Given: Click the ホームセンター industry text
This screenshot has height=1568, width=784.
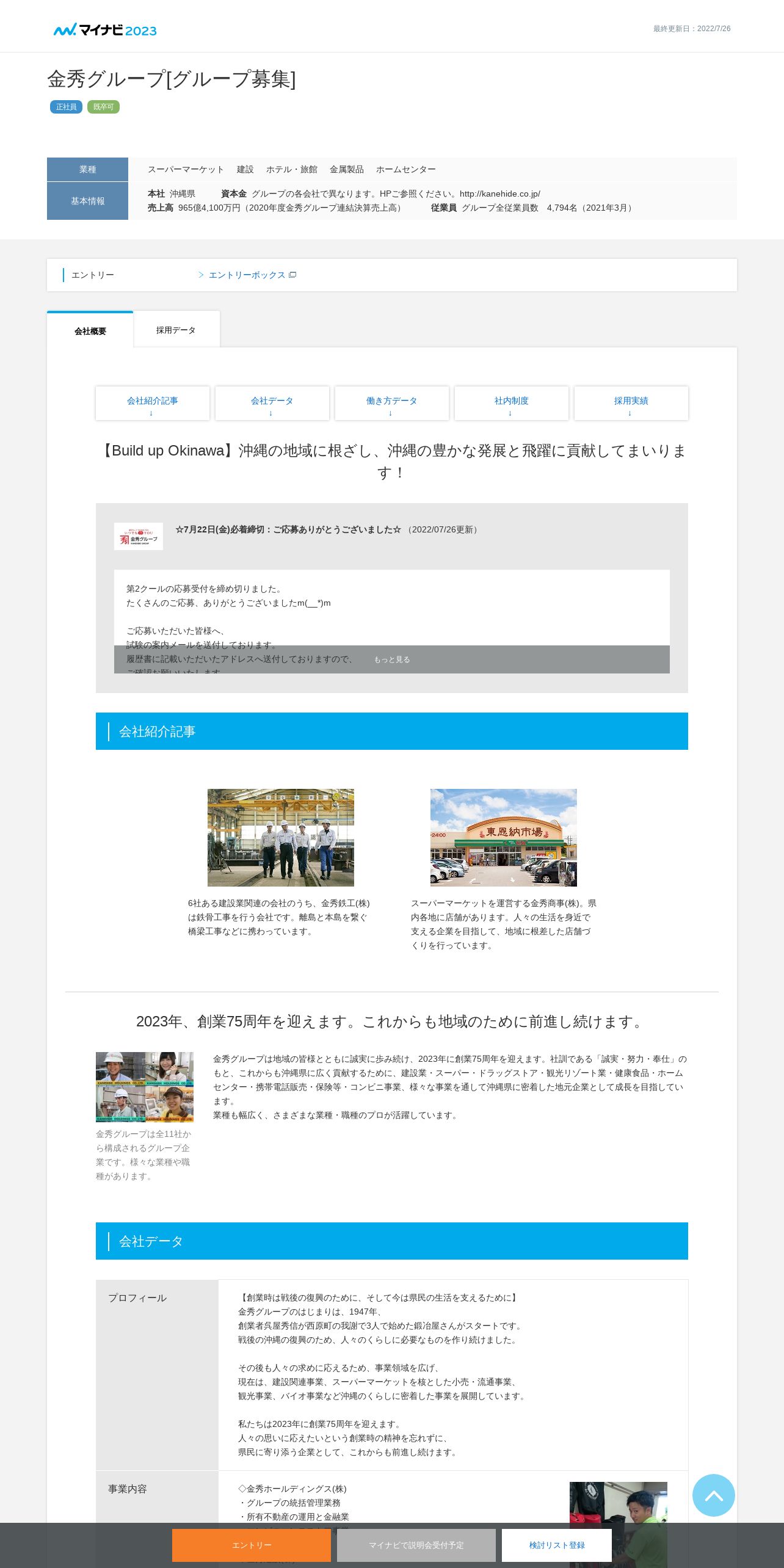Looking at the screenshot, I should click(406, 169).
